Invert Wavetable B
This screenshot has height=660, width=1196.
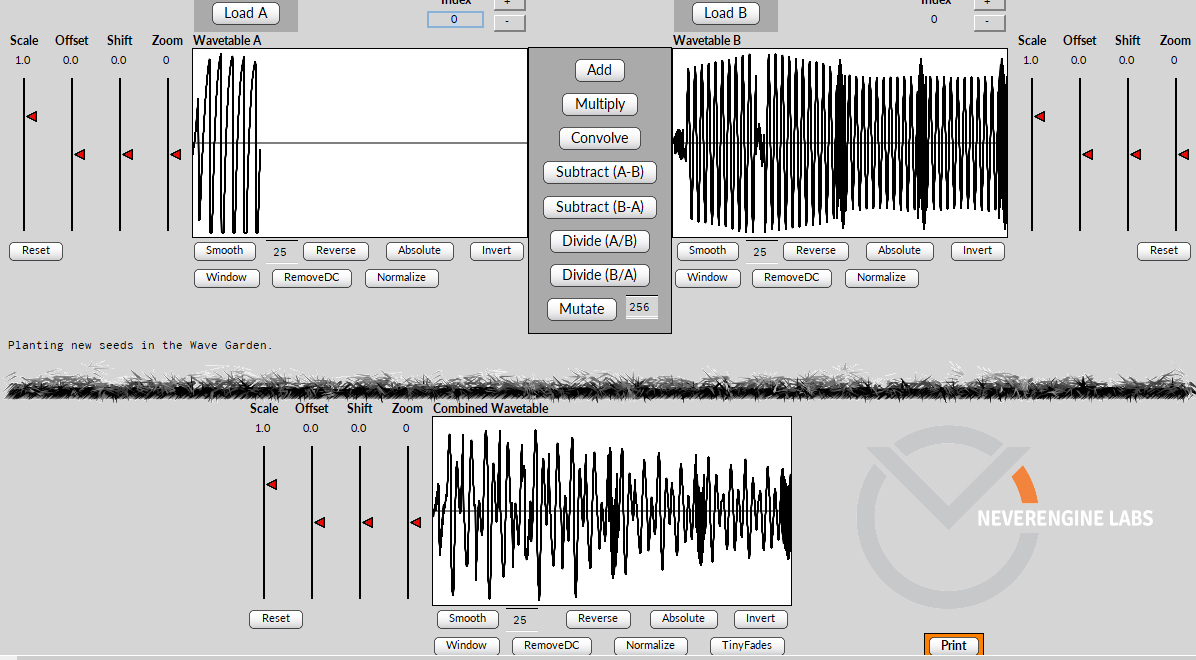(977, 251)
